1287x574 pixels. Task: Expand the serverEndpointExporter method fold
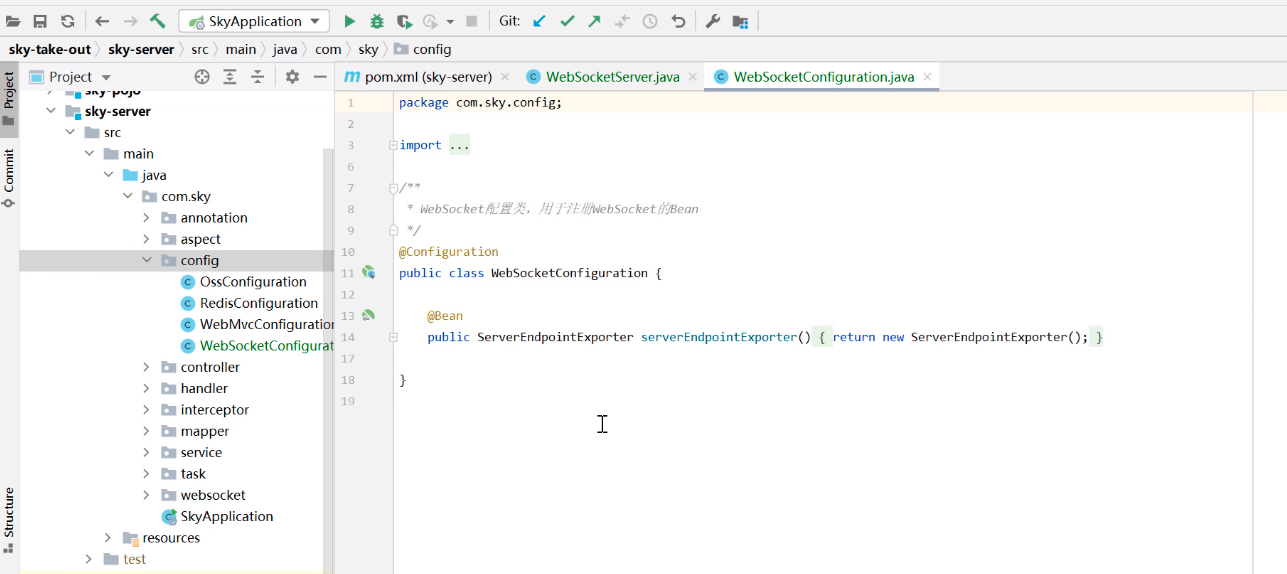tap(393, 337)
